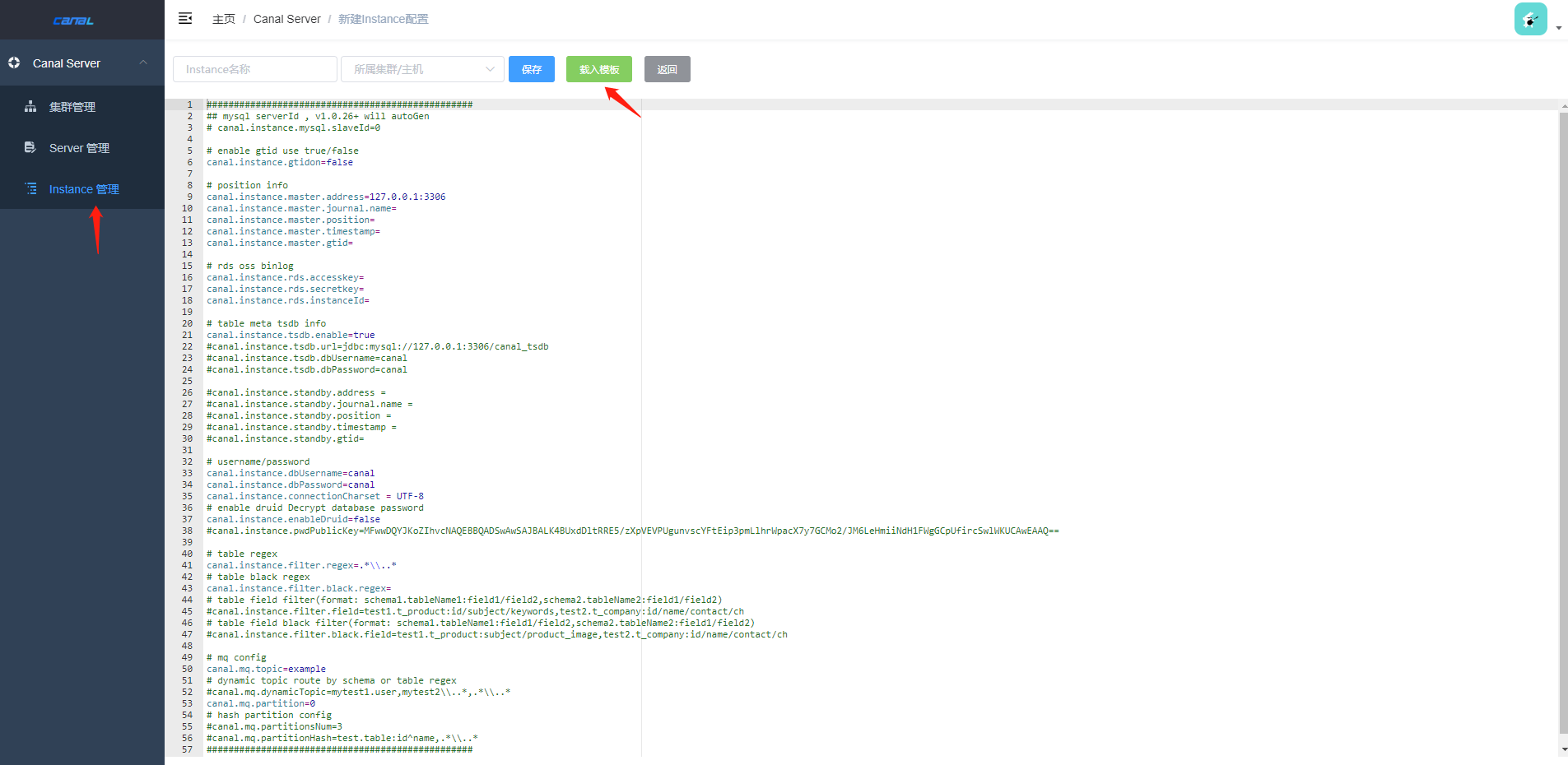Click the 载入模板 button
This screenshot has height=765, width=1568.
click(x=599, y=69)
